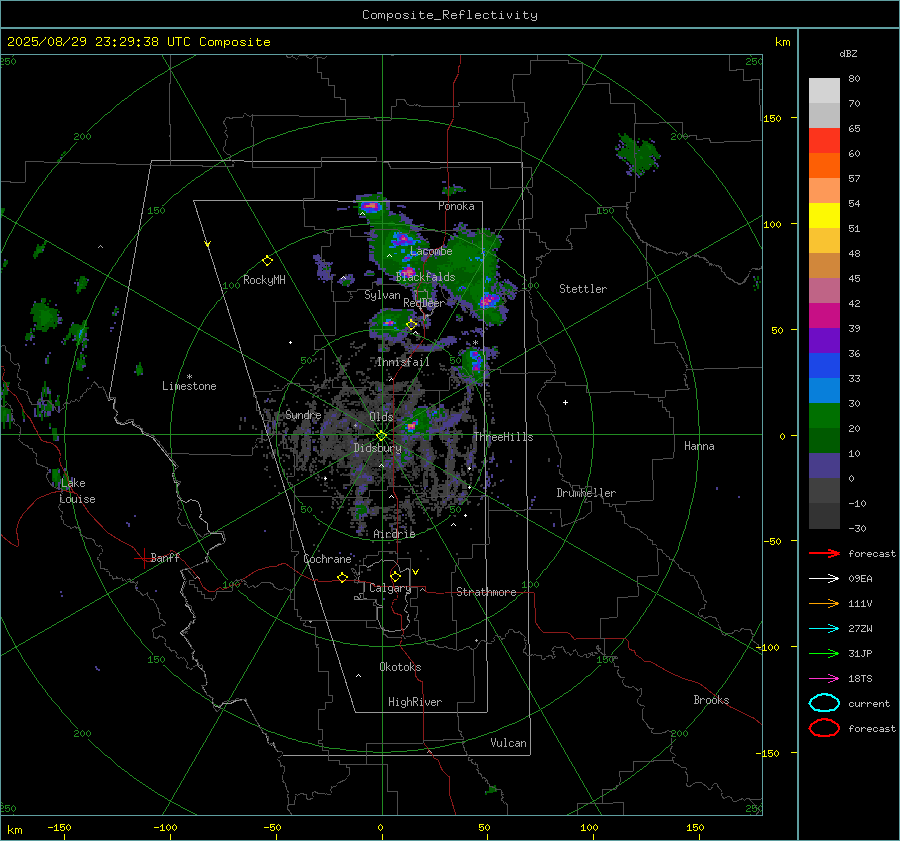Pick the magenta dBZ swatch below 42
Viewport: 900px width, 841px height.
(x=824, y=315)
